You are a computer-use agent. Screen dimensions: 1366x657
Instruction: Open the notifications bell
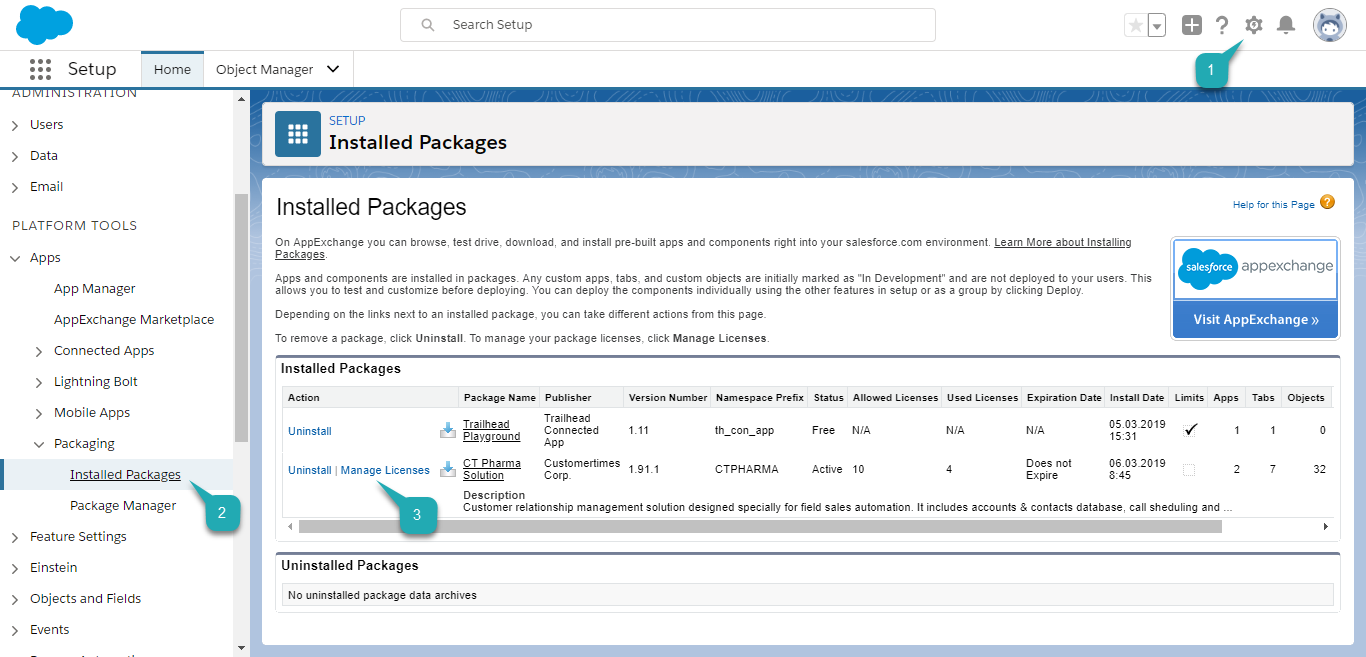(1286, 25)
